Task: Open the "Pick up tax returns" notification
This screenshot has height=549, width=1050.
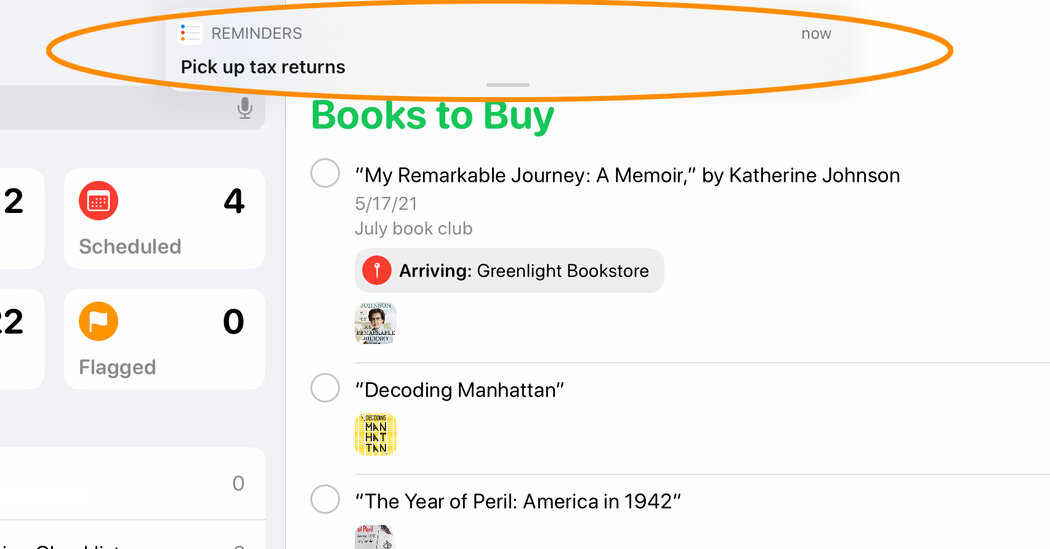Action: pos(508,50)
